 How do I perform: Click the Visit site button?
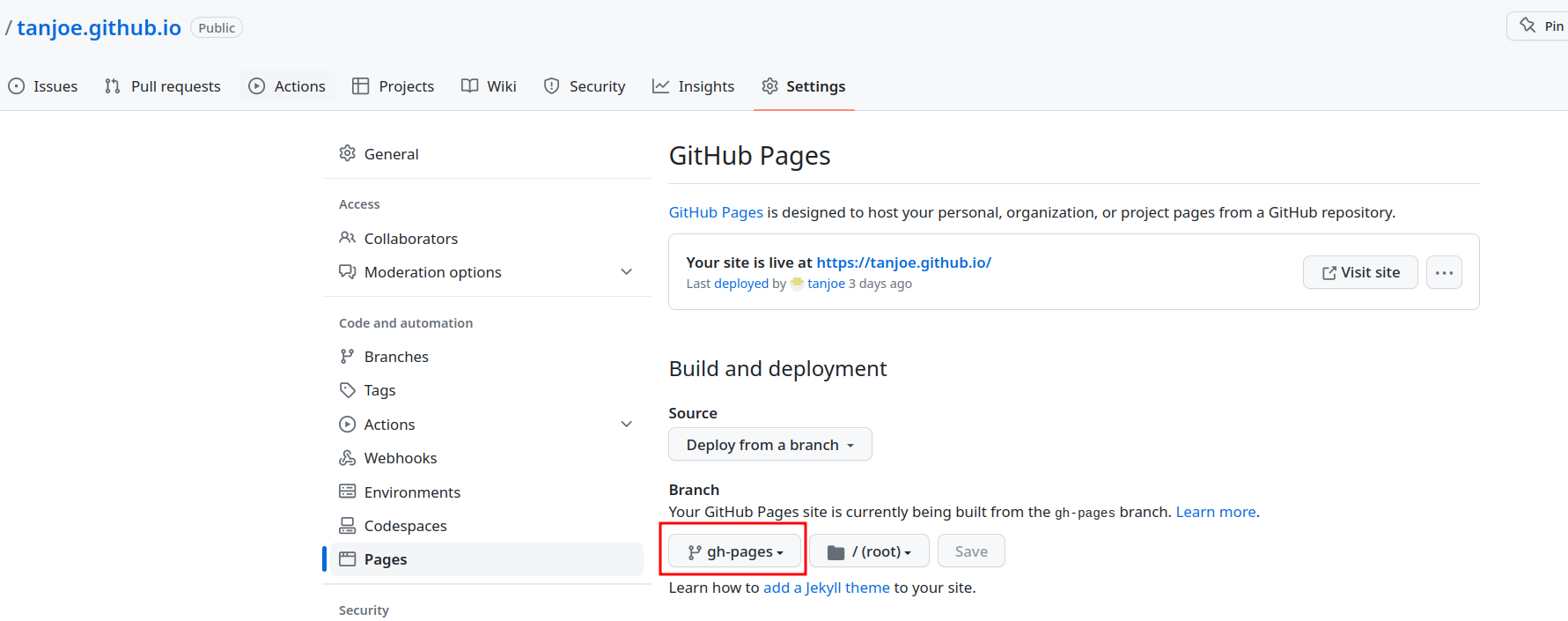1360,272
